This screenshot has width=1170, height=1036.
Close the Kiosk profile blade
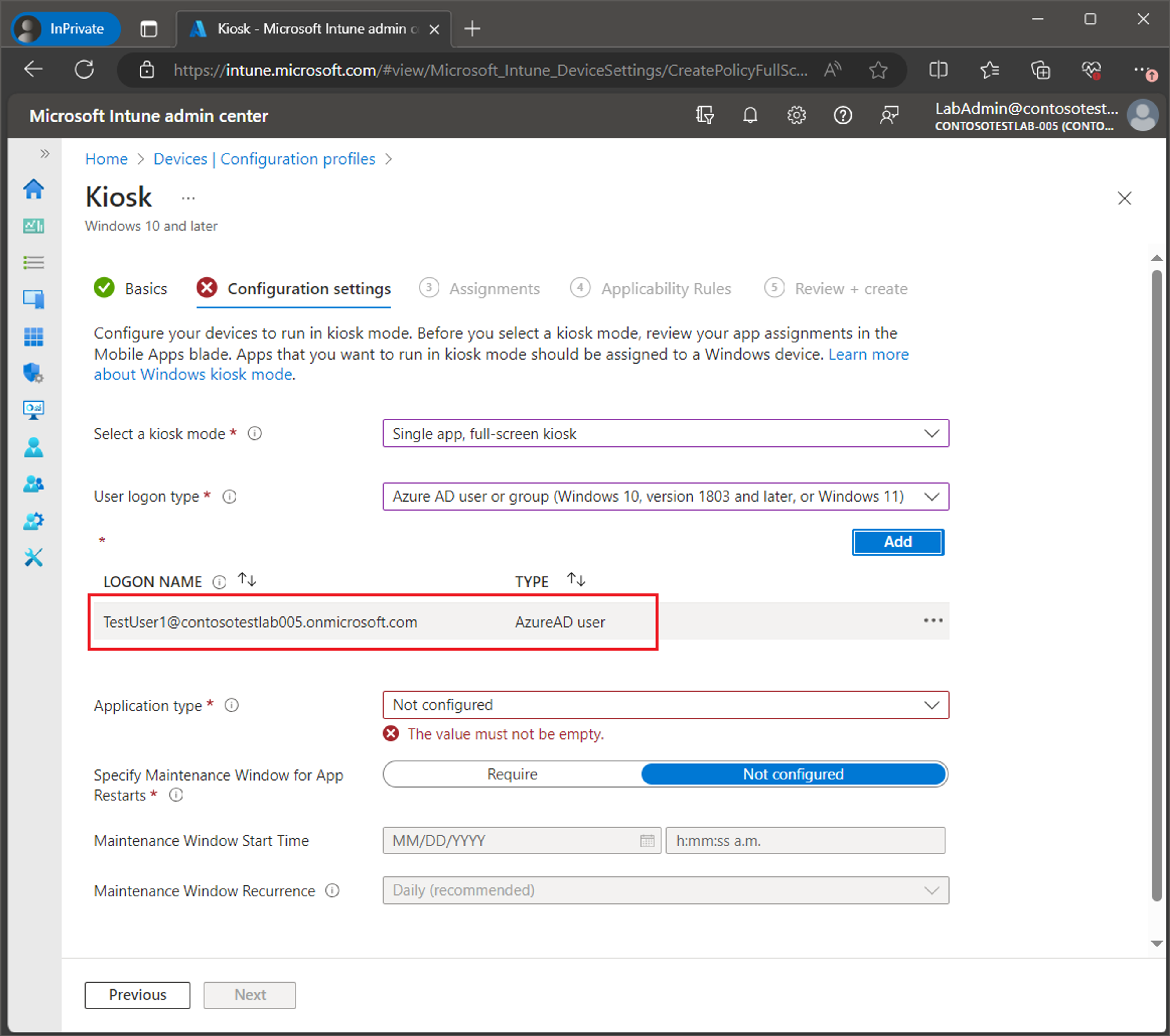[x=1124, y=199]
